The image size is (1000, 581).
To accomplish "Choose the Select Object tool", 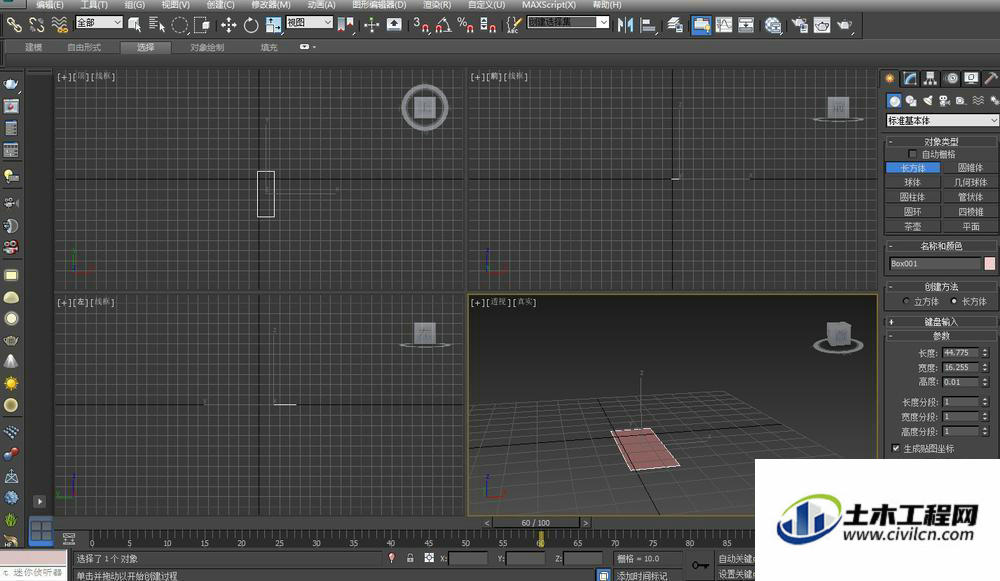I will pyautogui.click(x=135, y=25).
